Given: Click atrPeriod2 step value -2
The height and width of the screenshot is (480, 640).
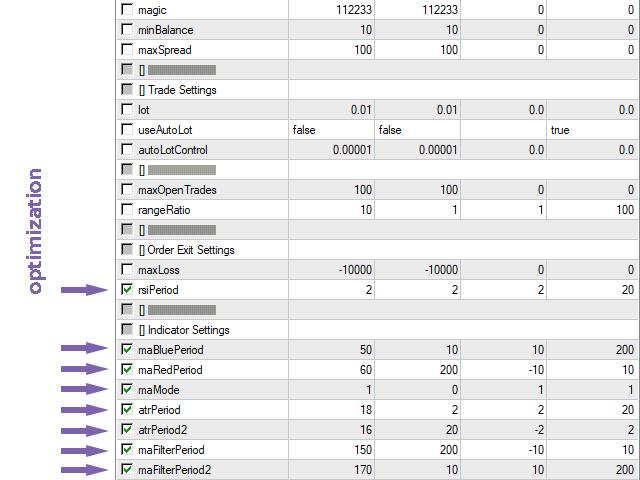Looking at the screenshot, I should [504, 429].
